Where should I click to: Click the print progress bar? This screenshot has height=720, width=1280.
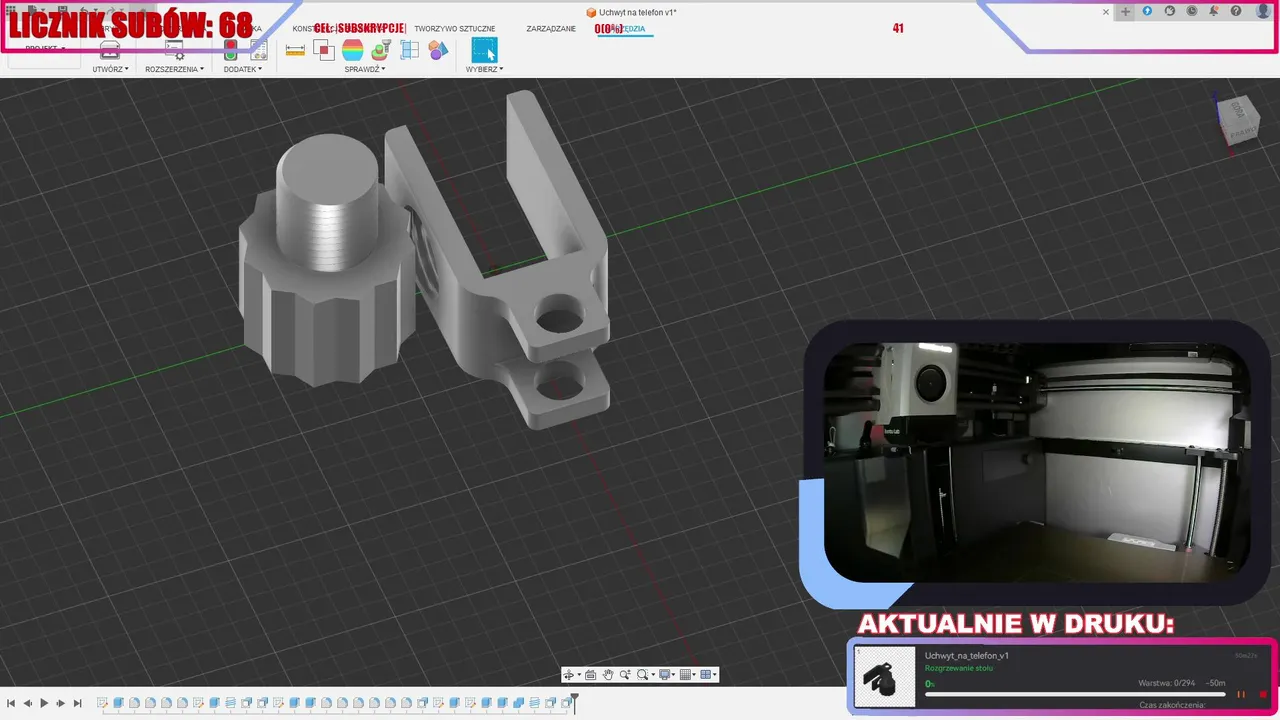tap(1075, 695)
